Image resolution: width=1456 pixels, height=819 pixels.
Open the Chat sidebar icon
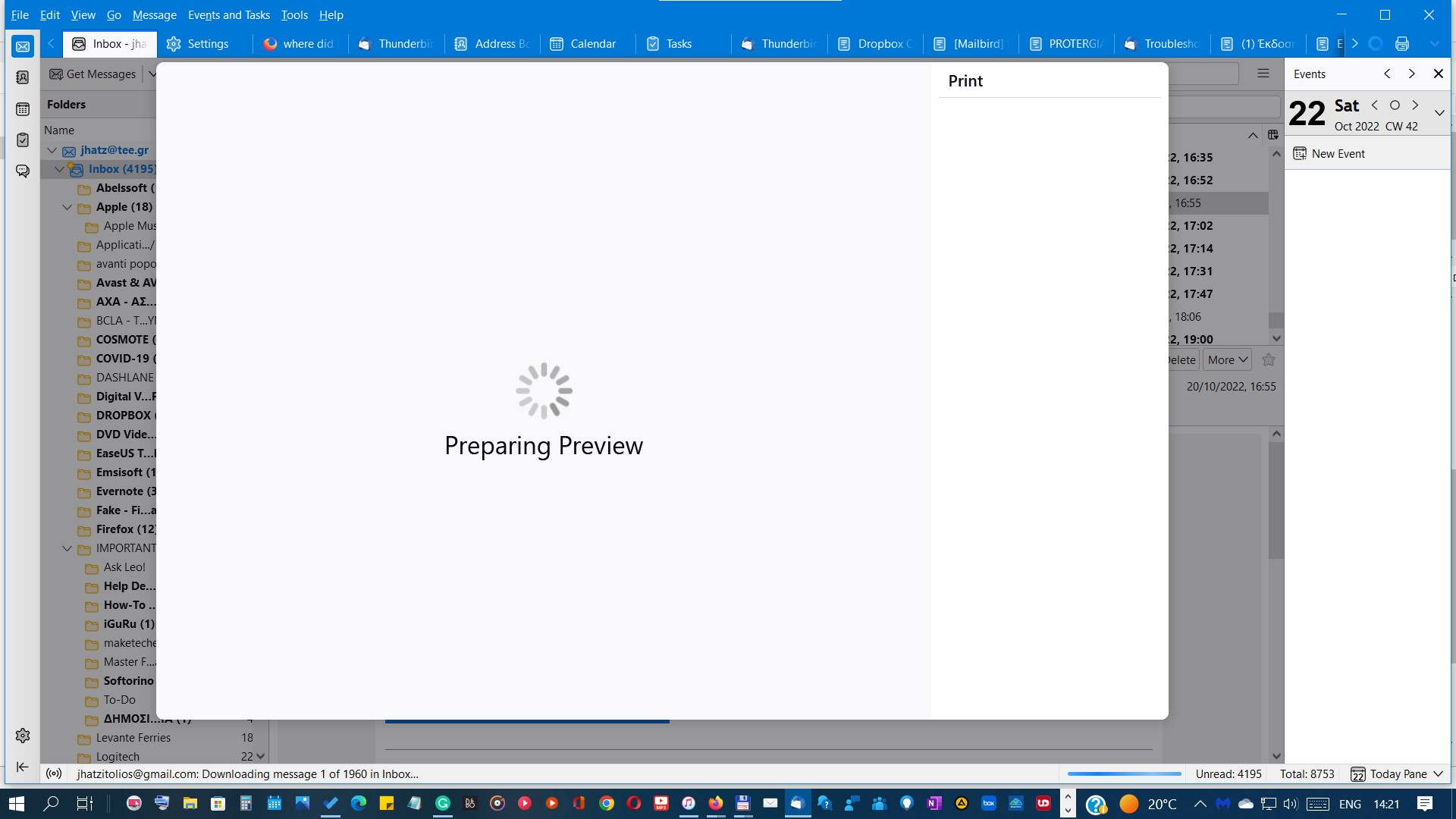pos(23,171)
